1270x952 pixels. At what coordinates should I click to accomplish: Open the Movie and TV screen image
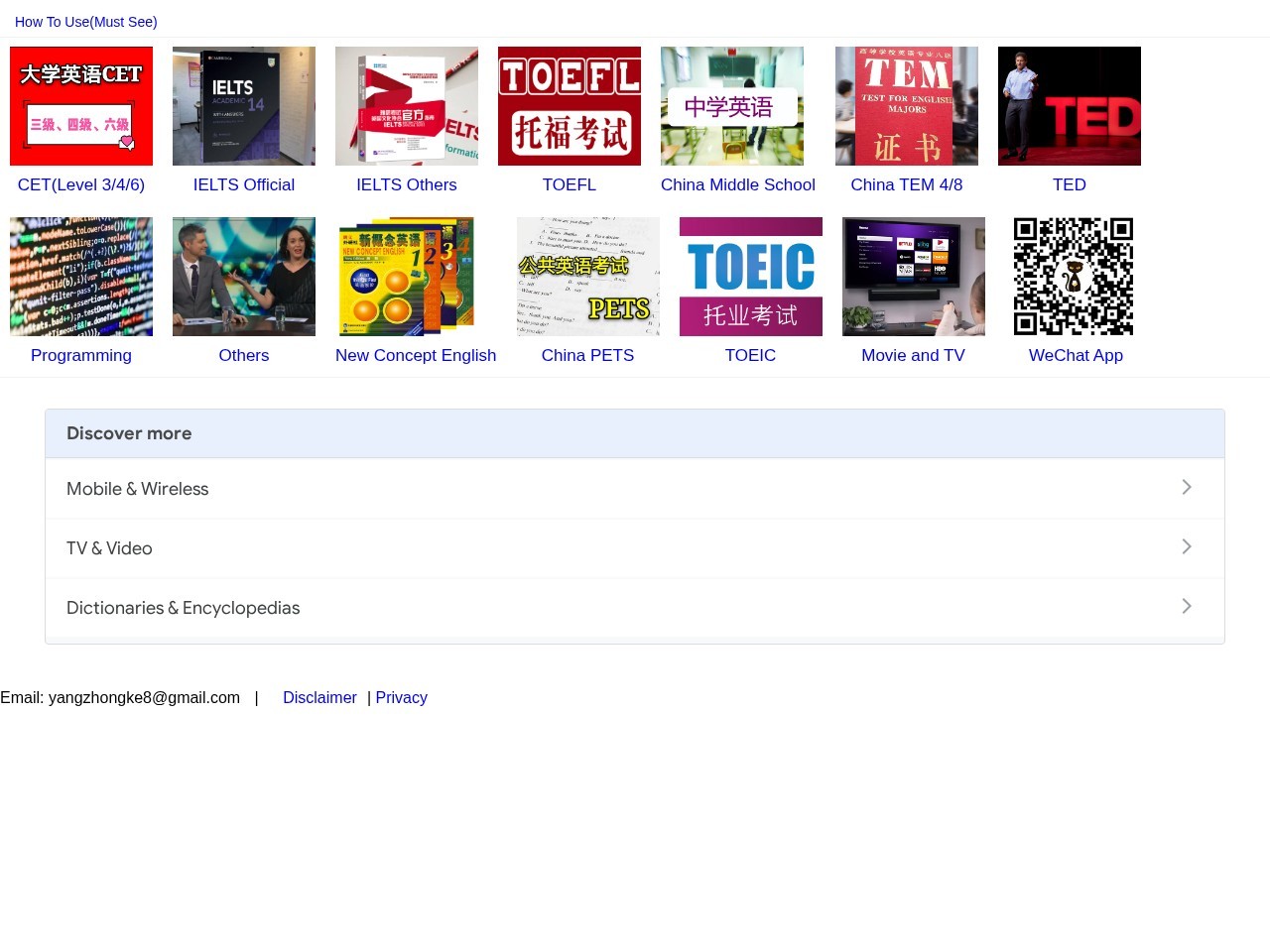point(914,277)
